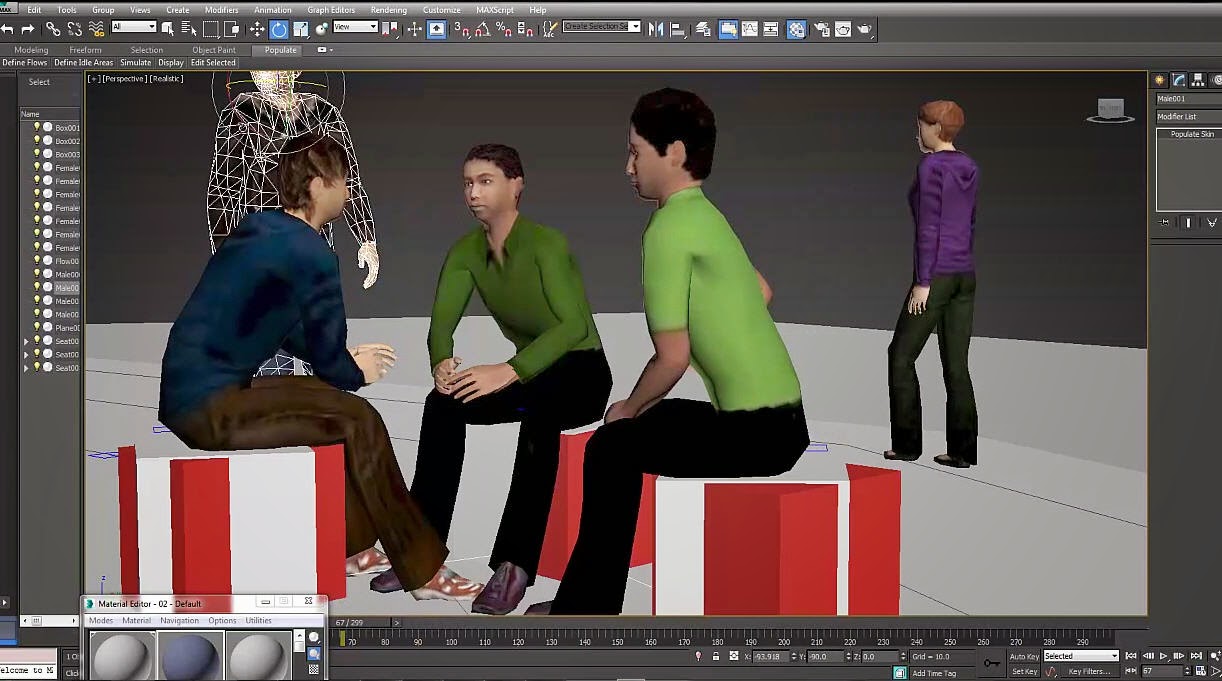Click the Simulate button under Populate
Screen dimensions: 1222x681
[137, 62]
